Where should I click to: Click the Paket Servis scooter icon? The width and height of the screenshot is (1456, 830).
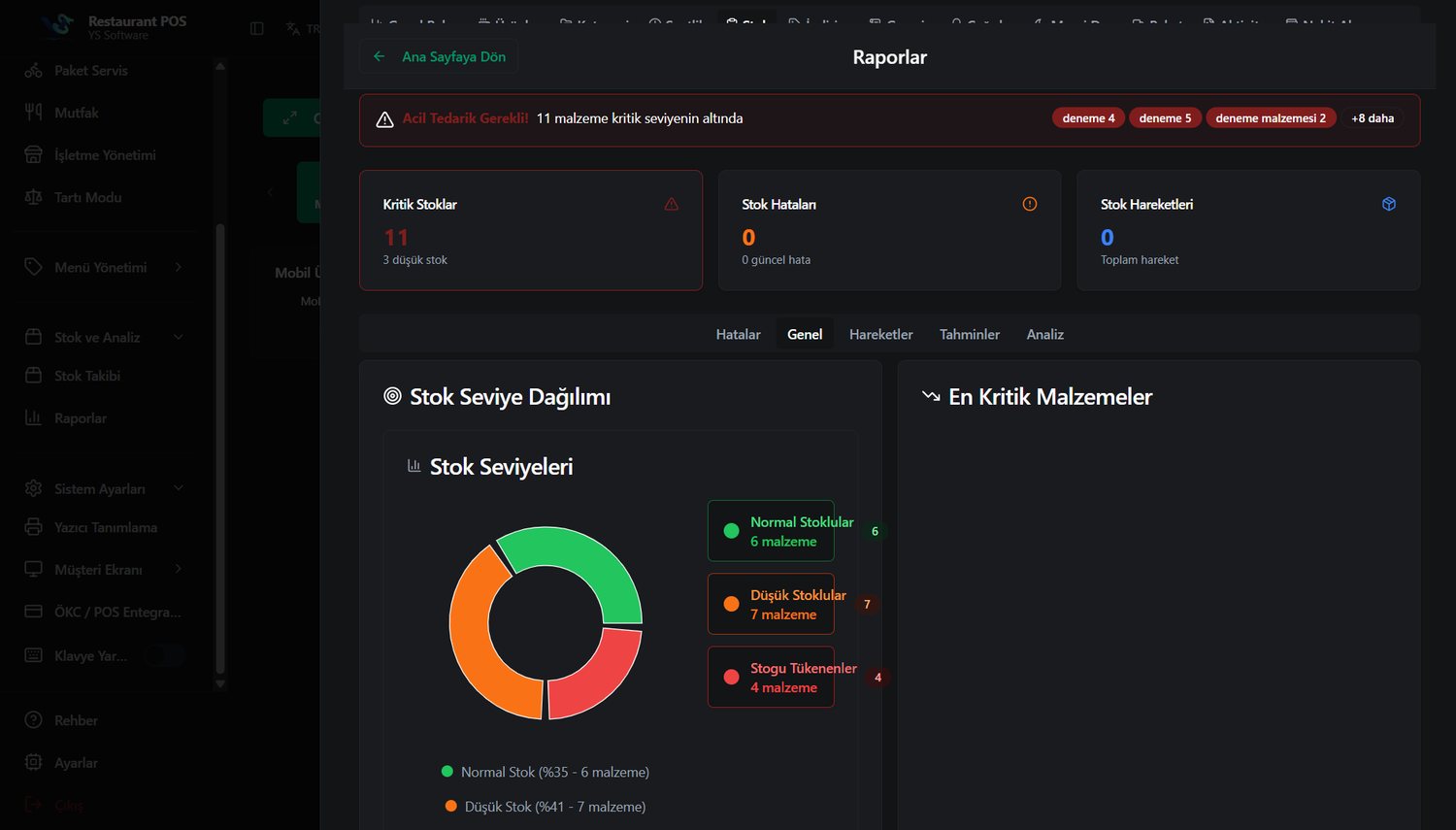click(x=33, y=70)
